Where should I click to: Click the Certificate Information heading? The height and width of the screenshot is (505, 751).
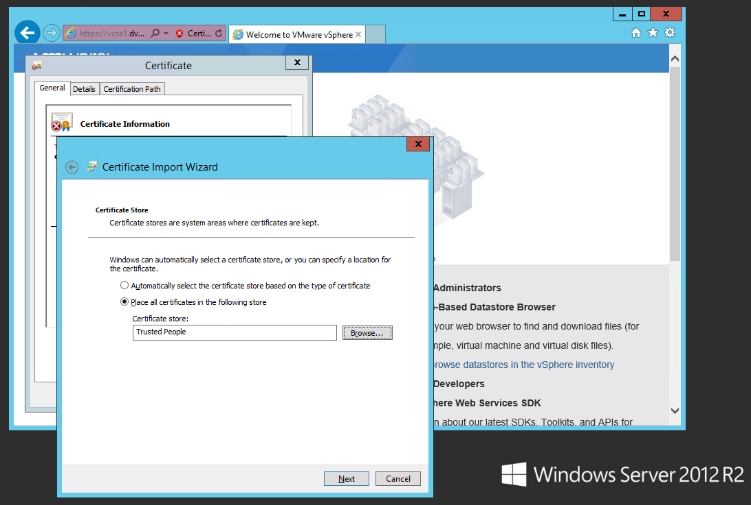point(125,124)
